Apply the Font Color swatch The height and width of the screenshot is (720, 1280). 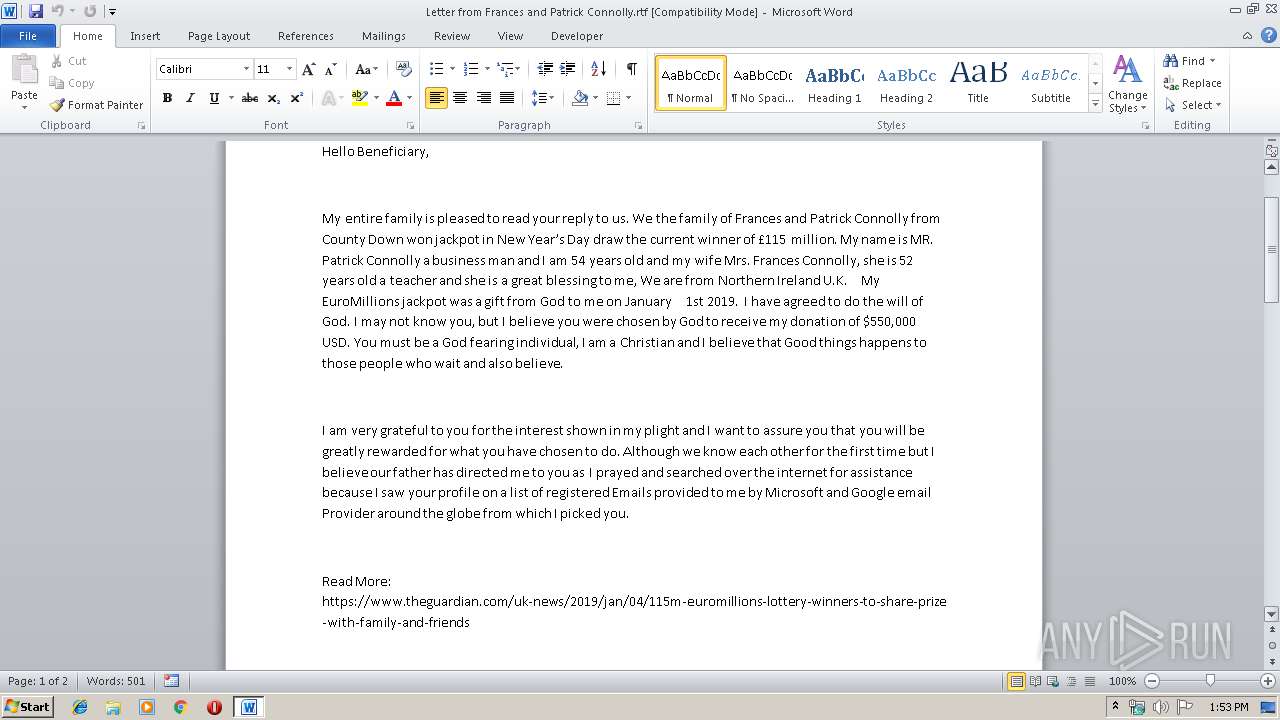click(x=394, y=98)
